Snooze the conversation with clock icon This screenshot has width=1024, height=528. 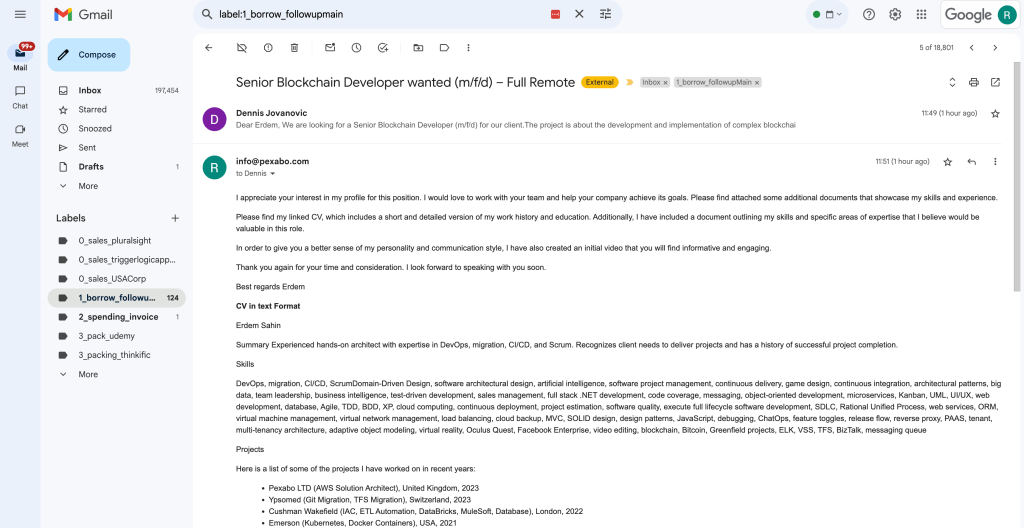[356, 48]
